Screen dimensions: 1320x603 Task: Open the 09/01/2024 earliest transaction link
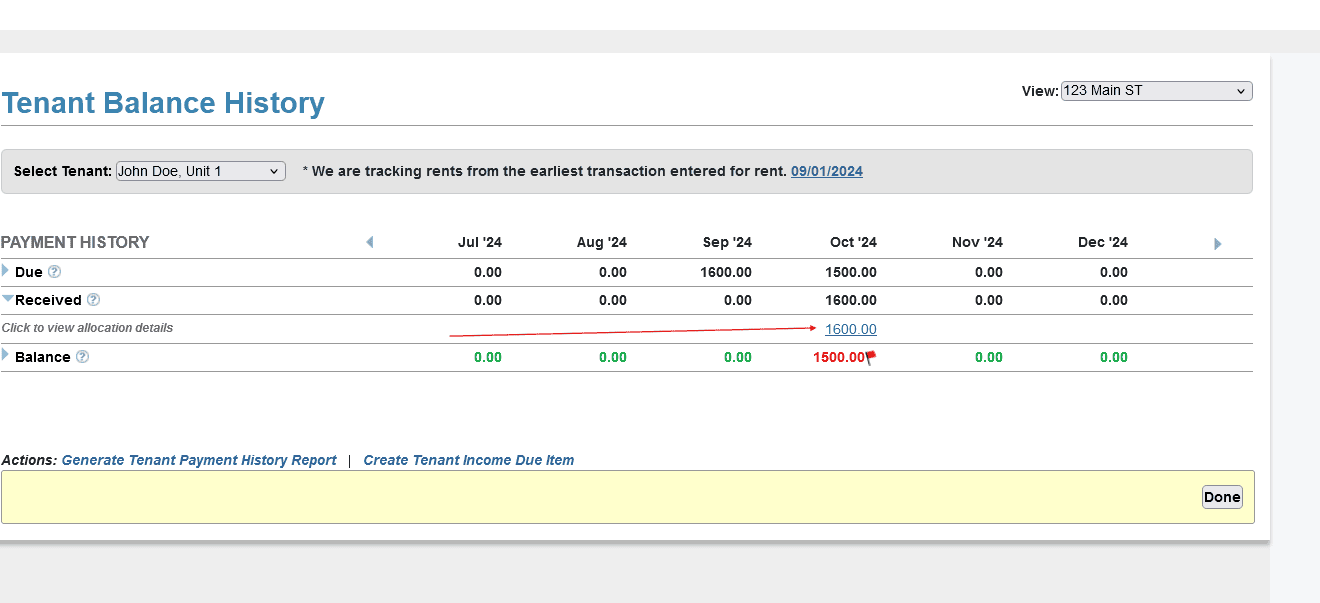(826, 171)
